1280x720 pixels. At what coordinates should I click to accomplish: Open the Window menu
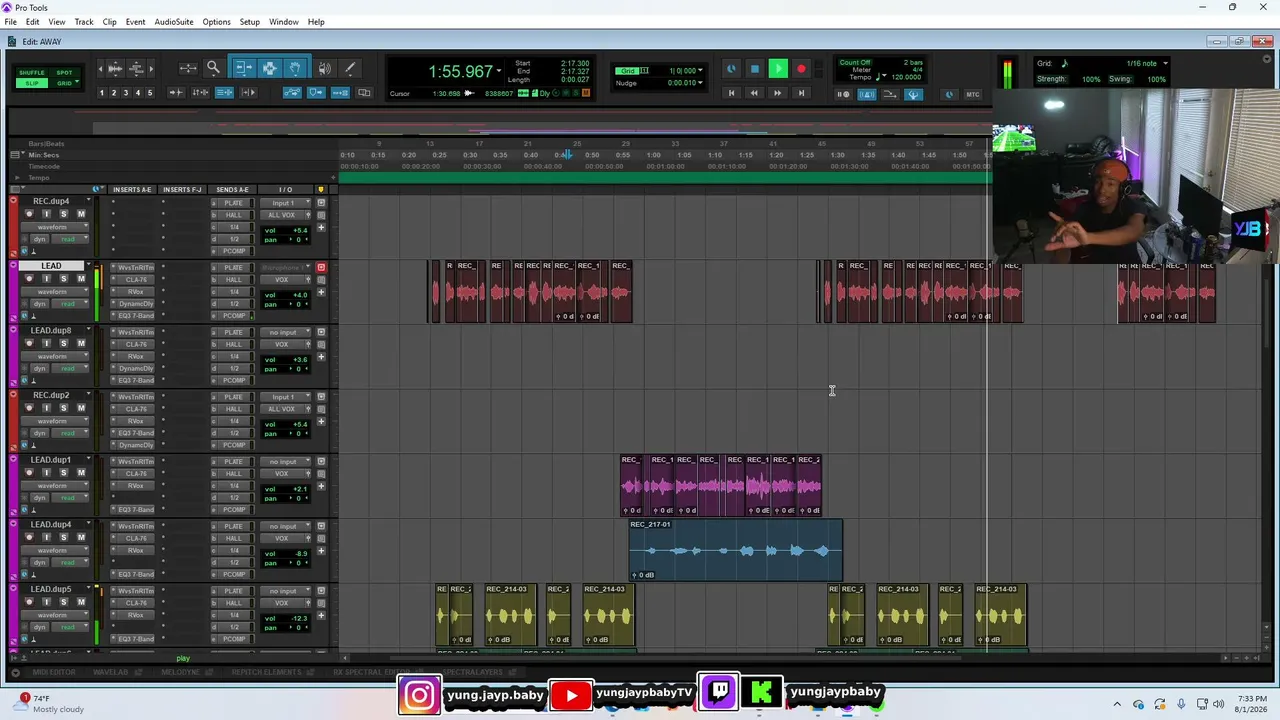click(x=284, y=22)
